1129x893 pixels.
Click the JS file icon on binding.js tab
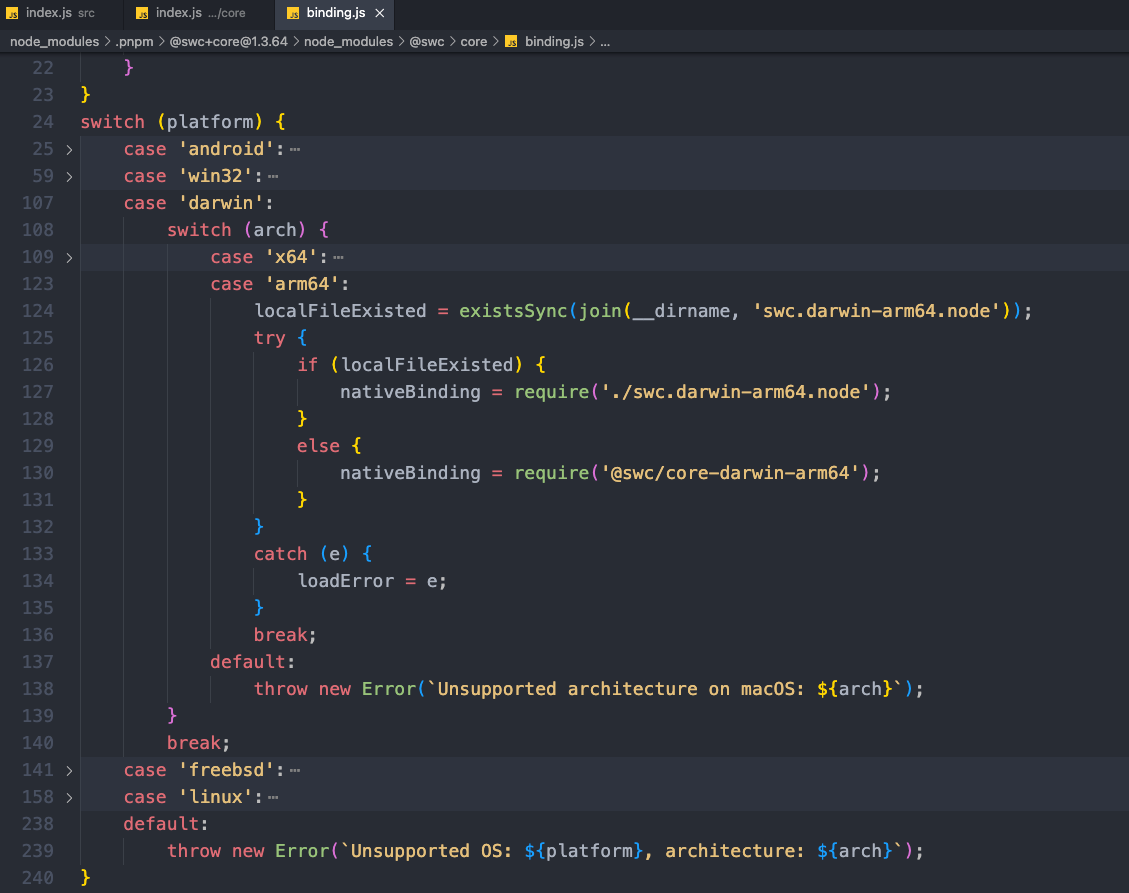[292, 13]
